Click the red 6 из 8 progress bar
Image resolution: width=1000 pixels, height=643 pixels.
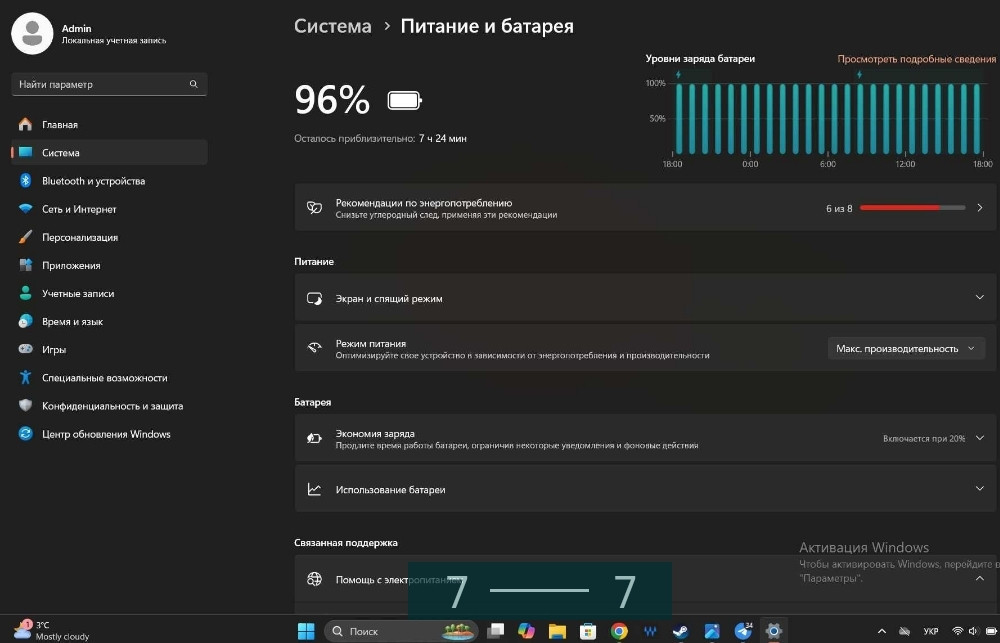[x=910, y=208]
